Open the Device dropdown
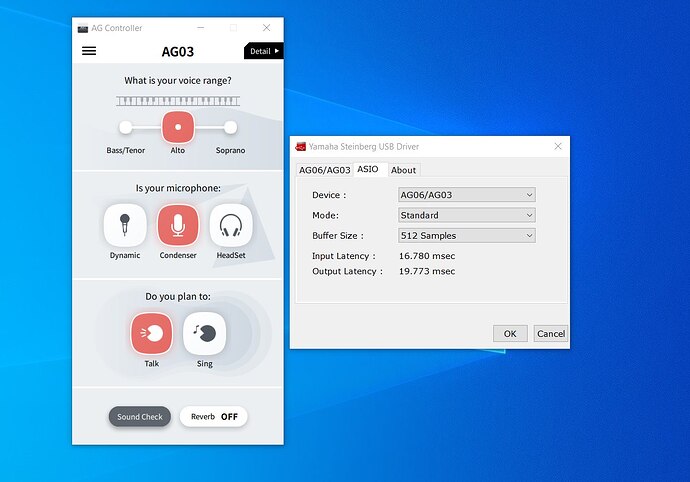 pyautogui.click(x=467, y=195)
